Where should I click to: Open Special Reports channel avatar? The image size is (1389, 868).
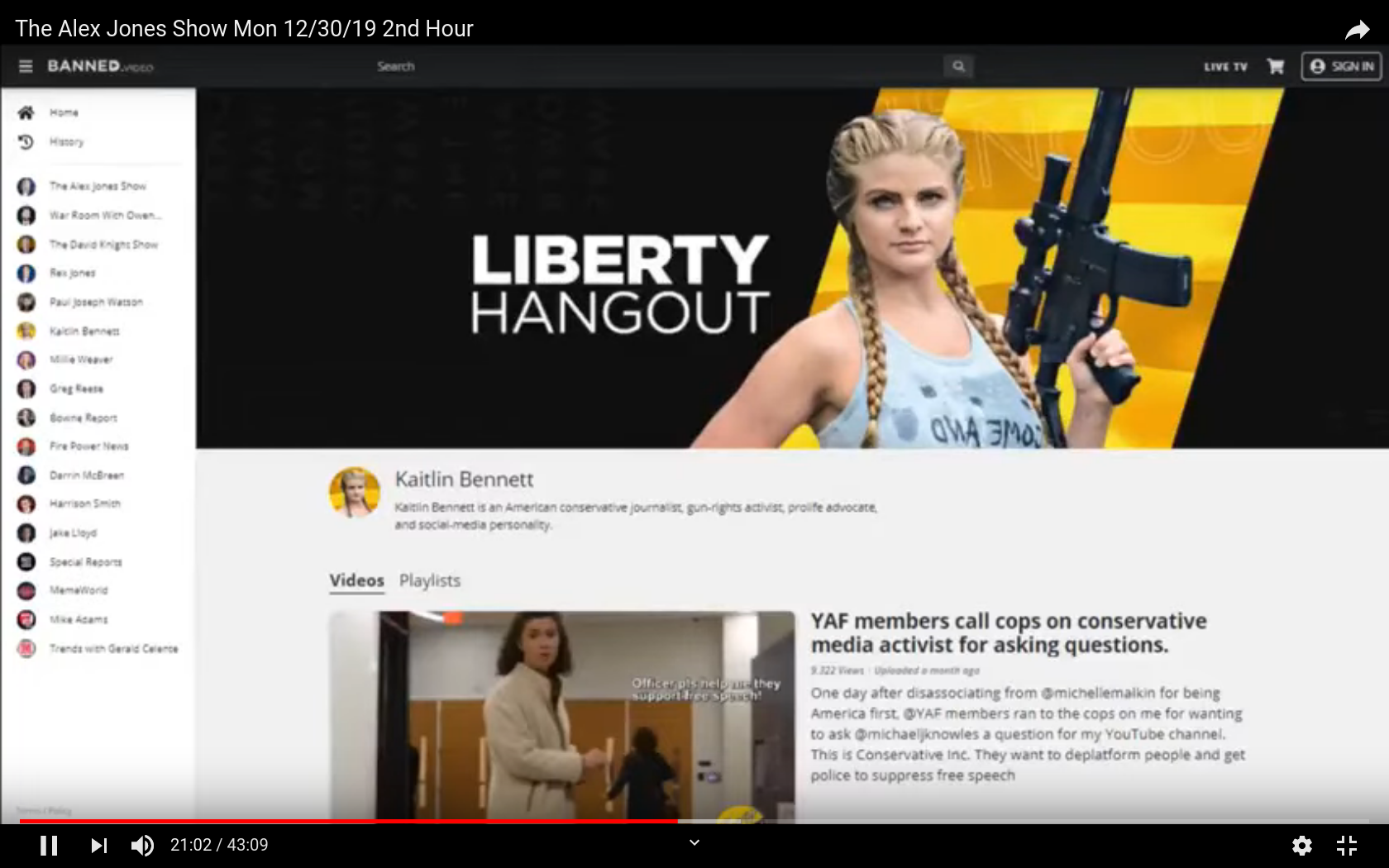(26, 562)
